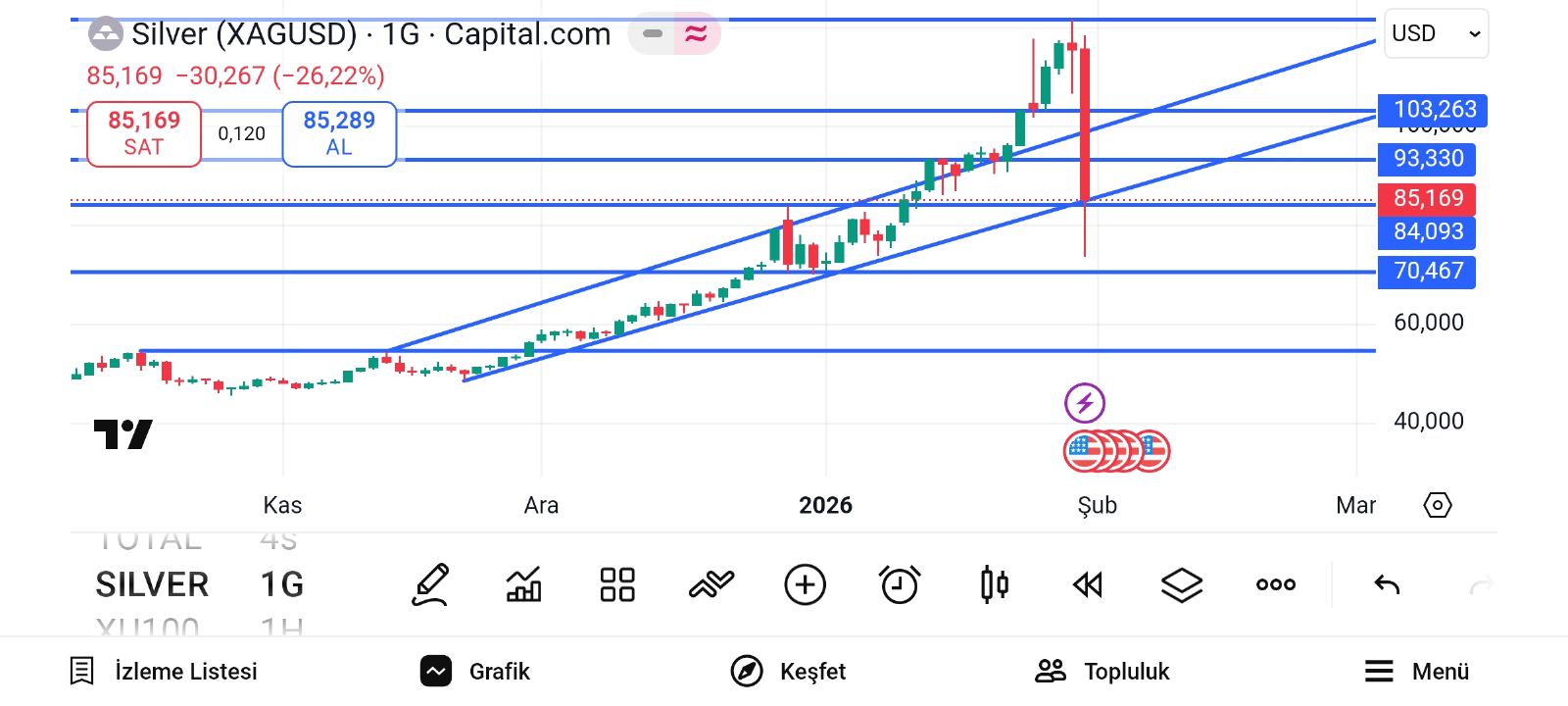Open the three-dot more options
Screen dimensions: 1568x706
1276,585
